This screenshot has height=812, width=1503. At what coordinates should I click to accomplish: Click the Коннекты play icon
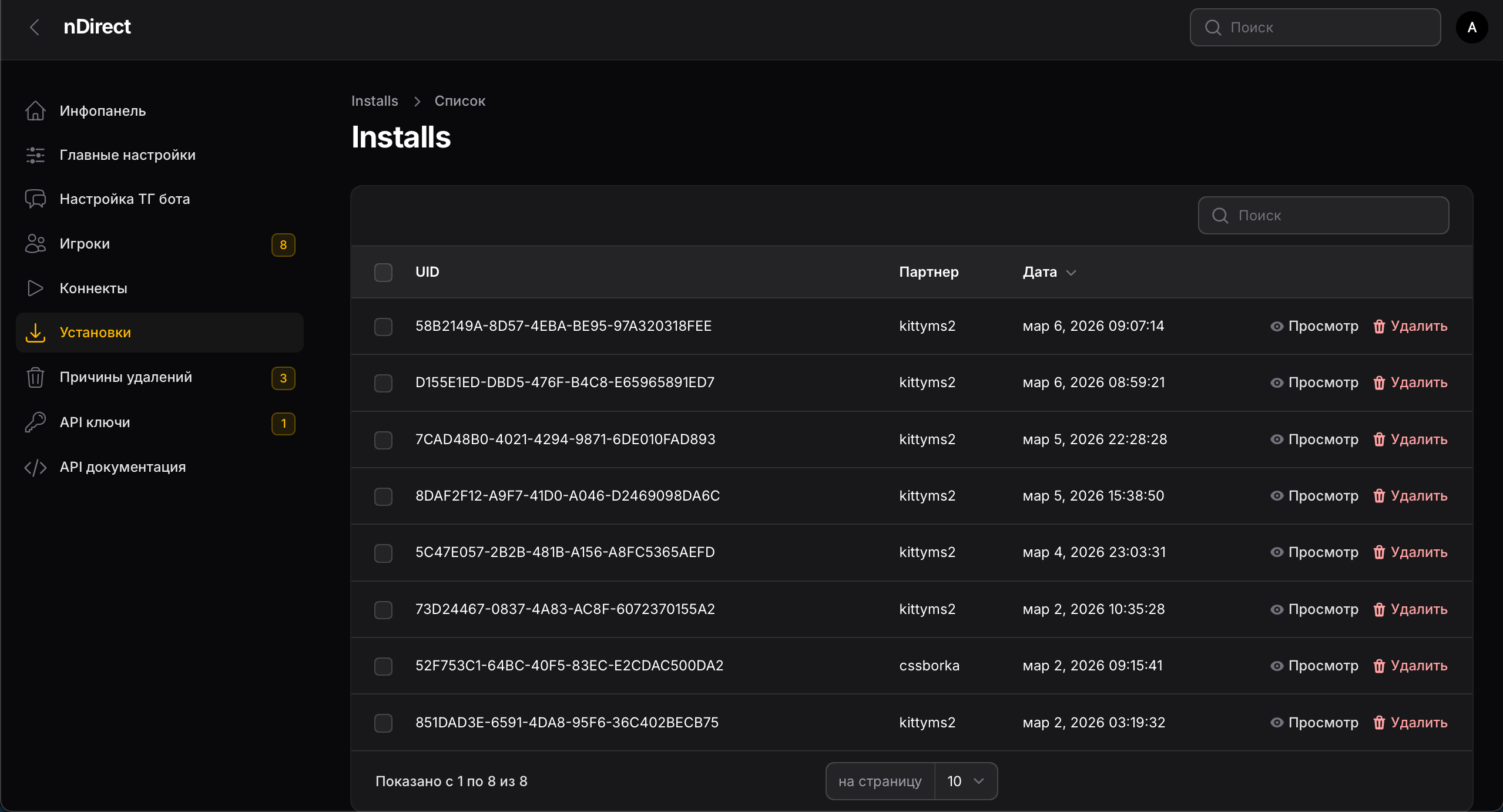(35, 288)
